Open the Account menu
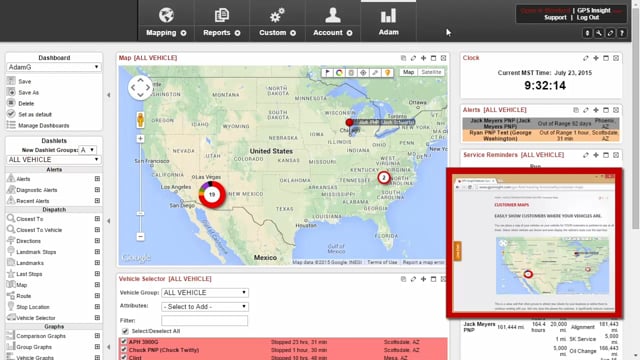 tap(333, 21)
